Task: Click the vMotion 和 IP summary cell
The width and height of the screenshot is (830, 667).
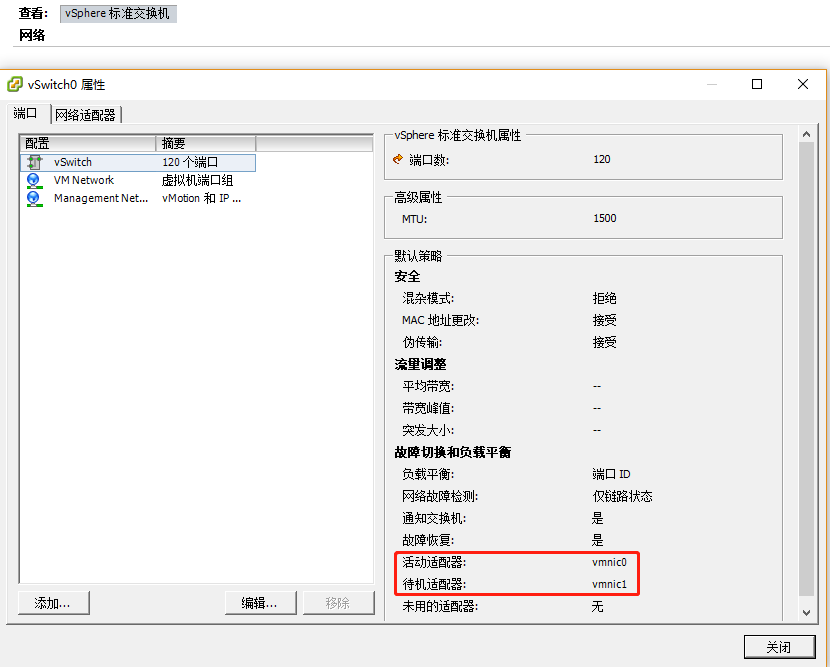Action: click(201, 199)
